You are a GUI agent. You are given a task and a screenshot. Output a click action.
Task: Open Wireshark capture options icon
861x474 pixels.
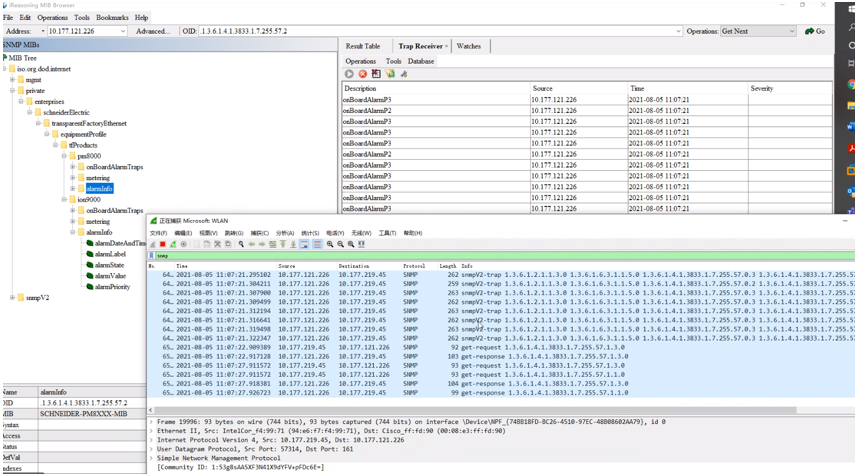point(183,244)
